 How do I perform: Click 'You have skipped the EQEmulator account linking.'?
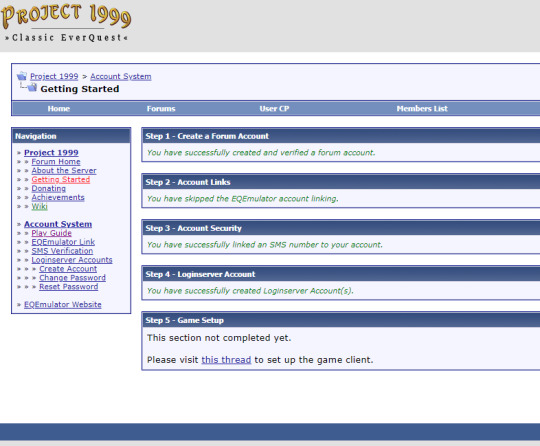click(x=243, y=199)
